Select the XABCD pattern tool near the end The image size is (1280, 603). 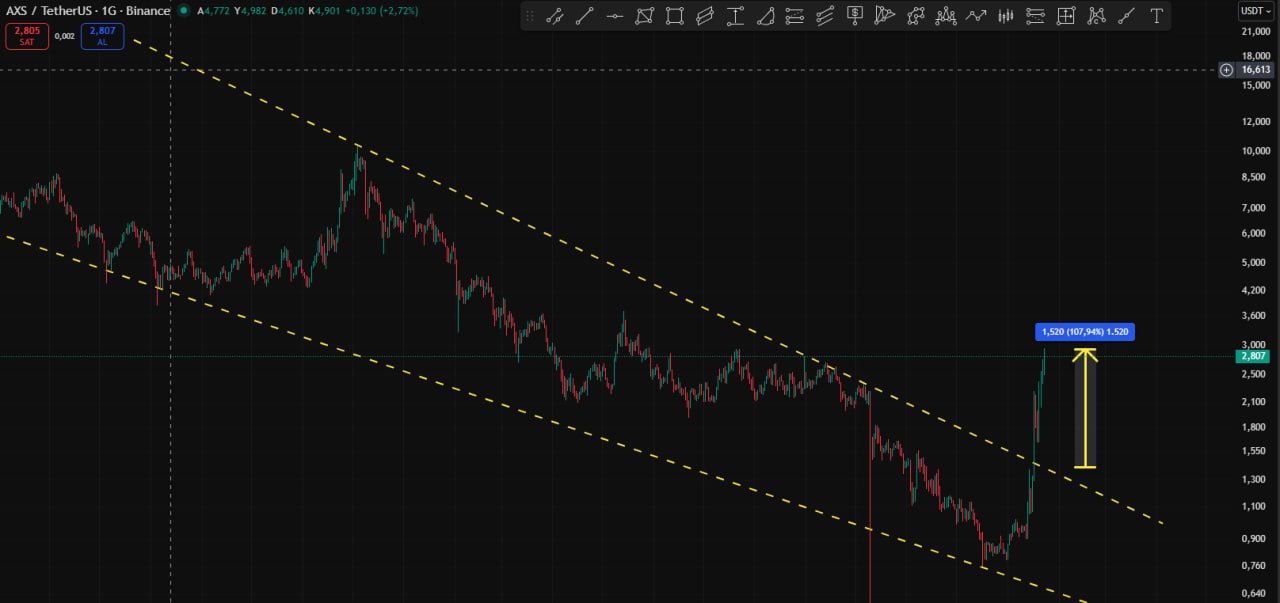coord(1096,16)
